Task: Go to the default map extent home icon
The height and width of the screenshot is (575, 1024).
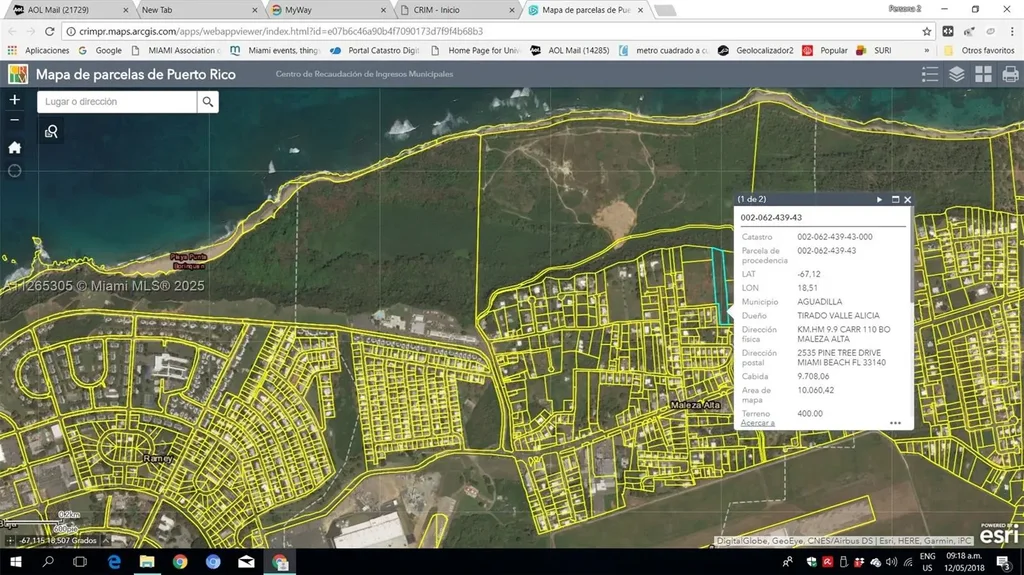Action: click(14, 147)
